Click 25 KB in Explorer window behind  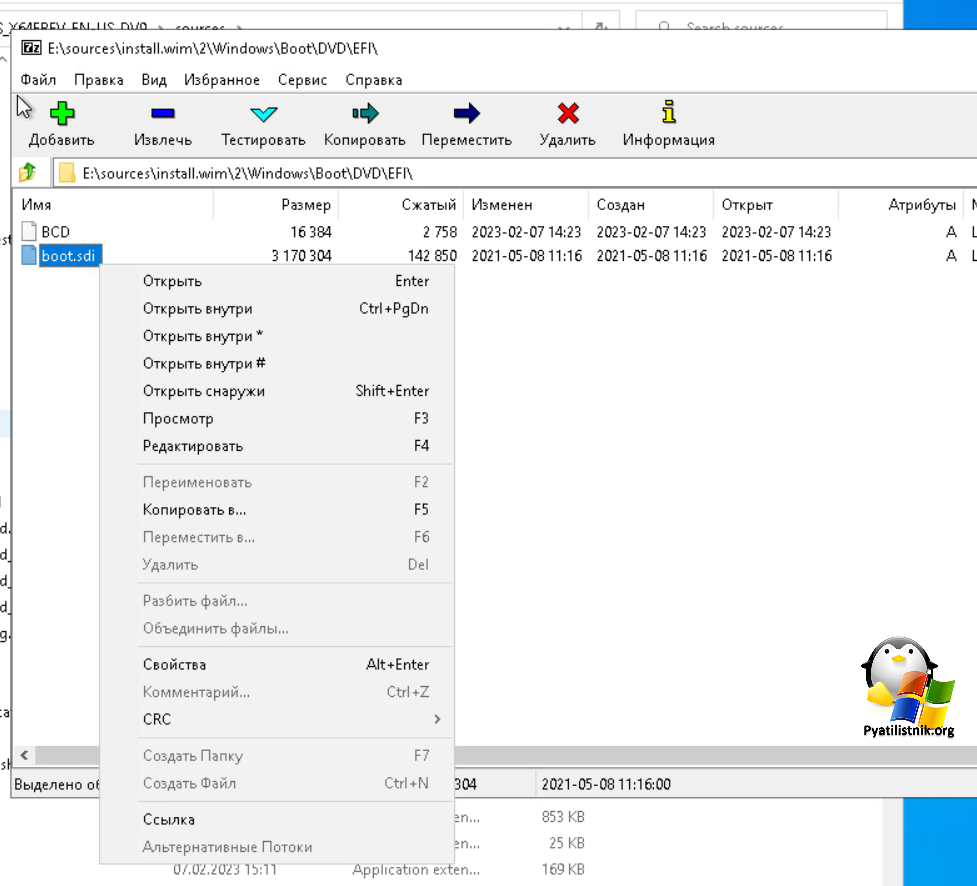(x=567, y=842)
